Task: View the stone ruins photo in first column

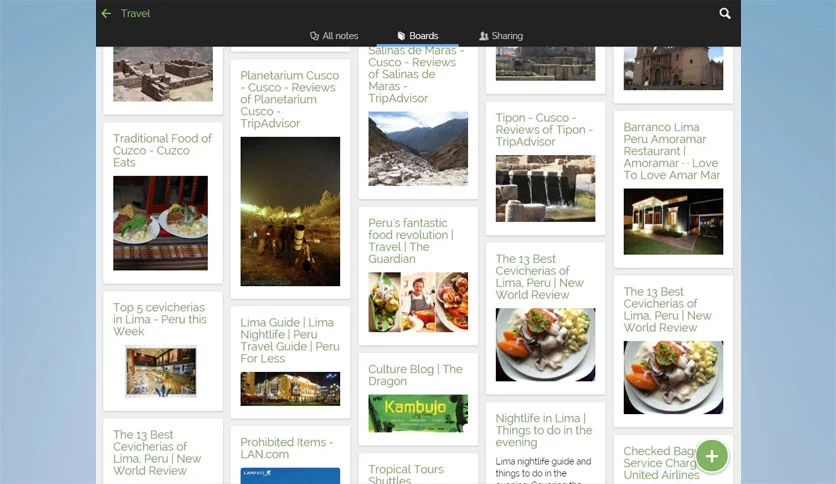Action: (x=163, y=74)
